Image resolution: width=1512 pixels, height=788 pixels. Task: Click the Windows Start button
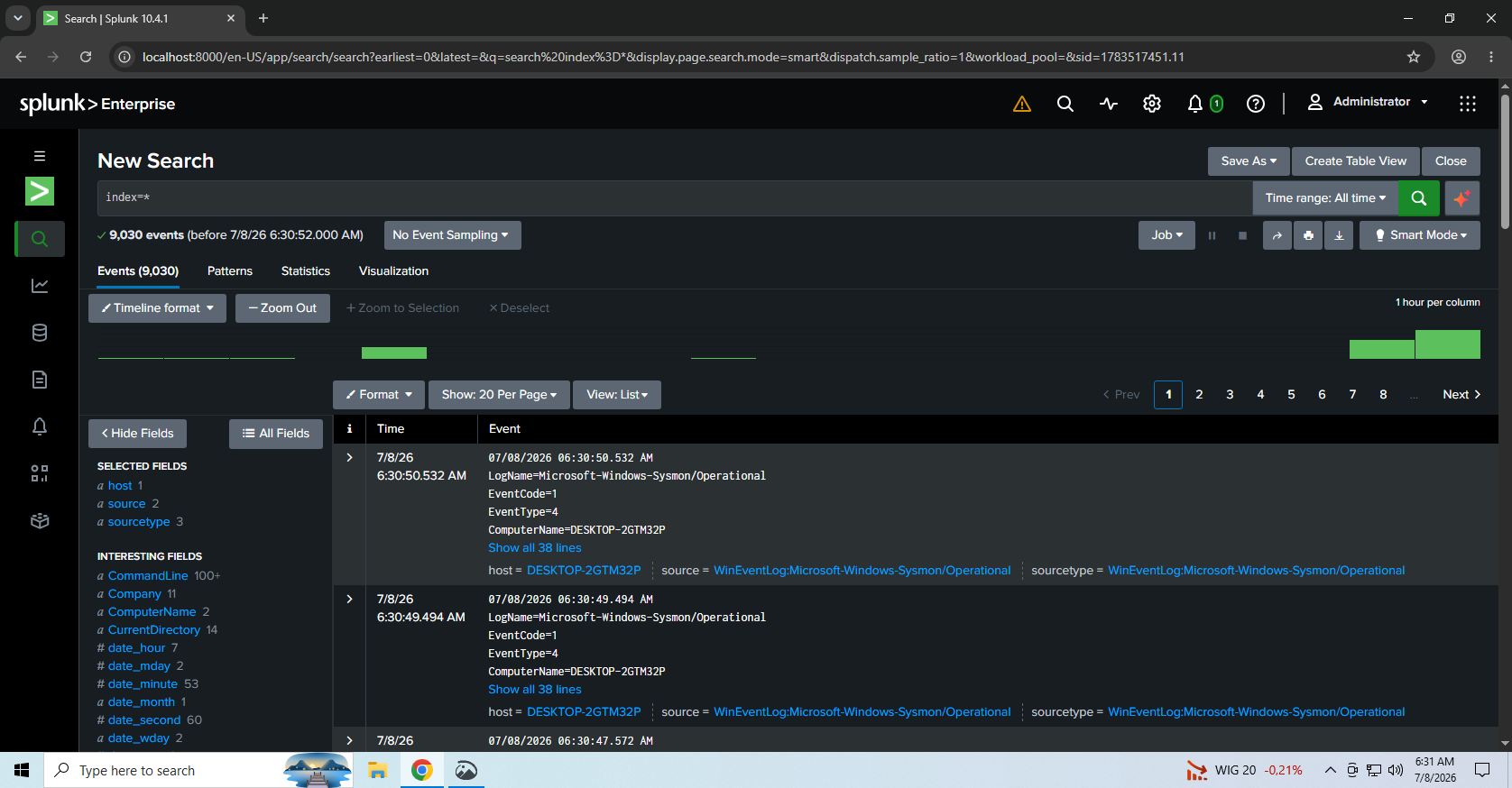click(22, 770)
